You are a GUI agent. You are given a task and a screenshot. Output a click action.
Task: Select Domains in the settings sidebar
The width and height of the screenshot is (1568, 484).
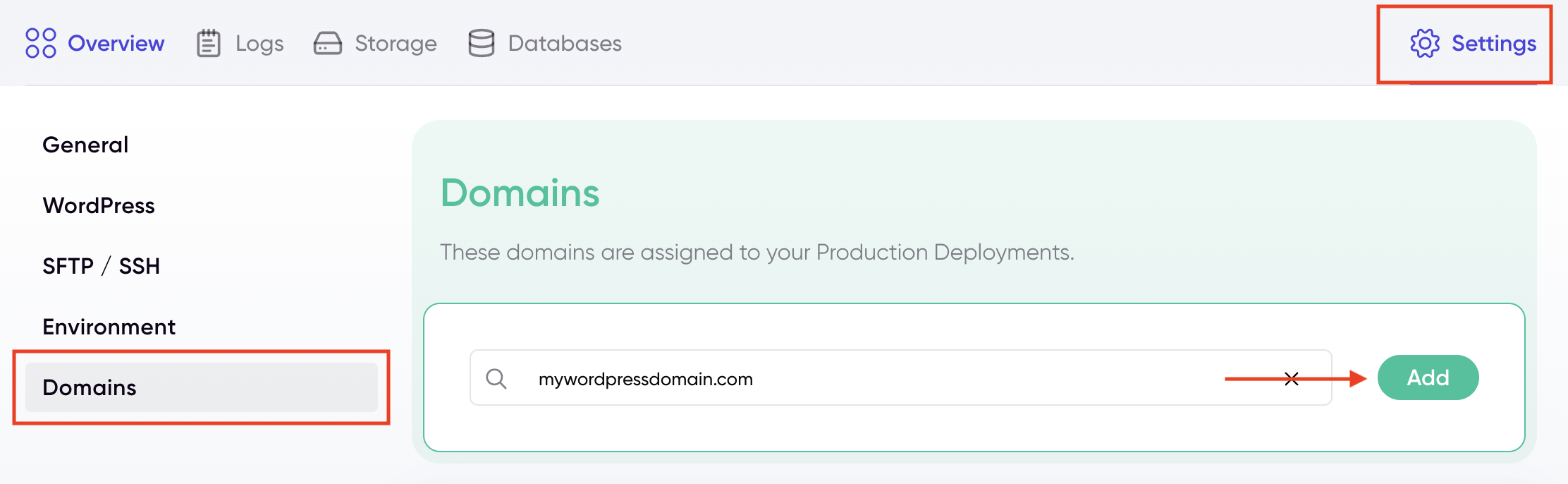[x=90, y=387]
